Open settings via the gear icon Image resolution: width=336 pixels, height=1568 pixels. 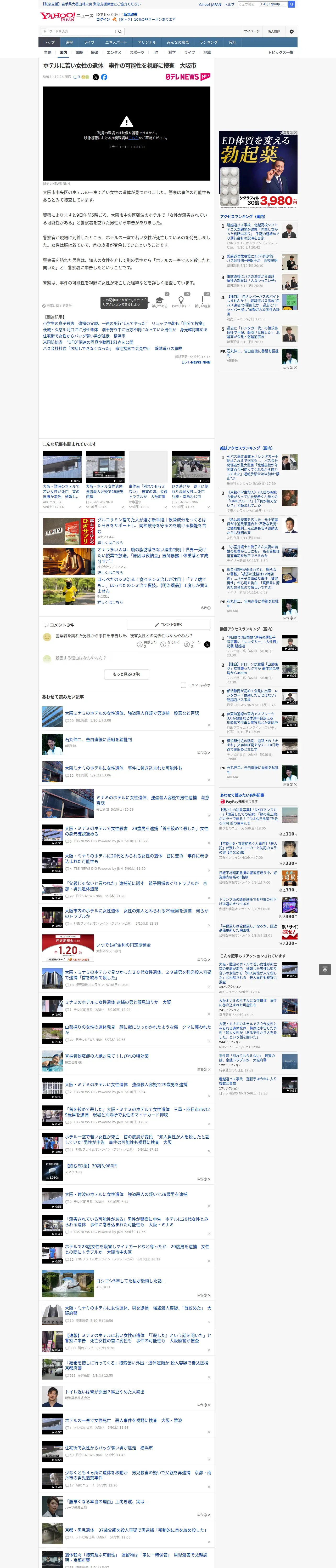[x=292, y=31]
